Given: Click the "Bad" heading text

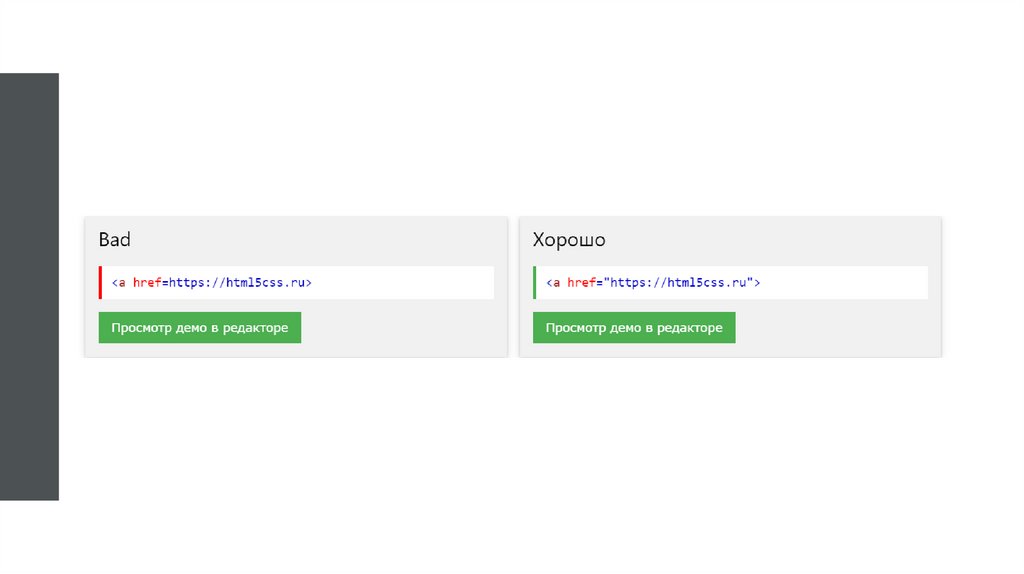Looking at the screenshot, I should [115, 240].
